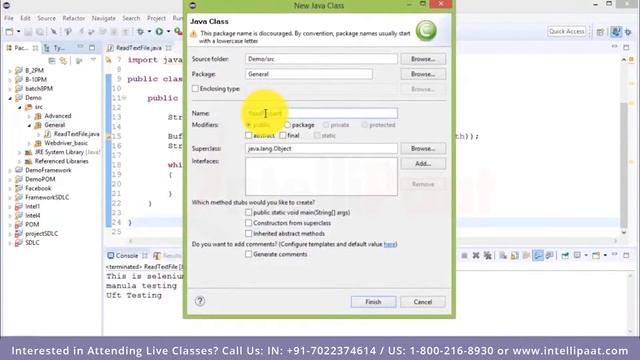Open the Package Explorer view menu triangle
This screenshot has height=360, width=640.
93,60
